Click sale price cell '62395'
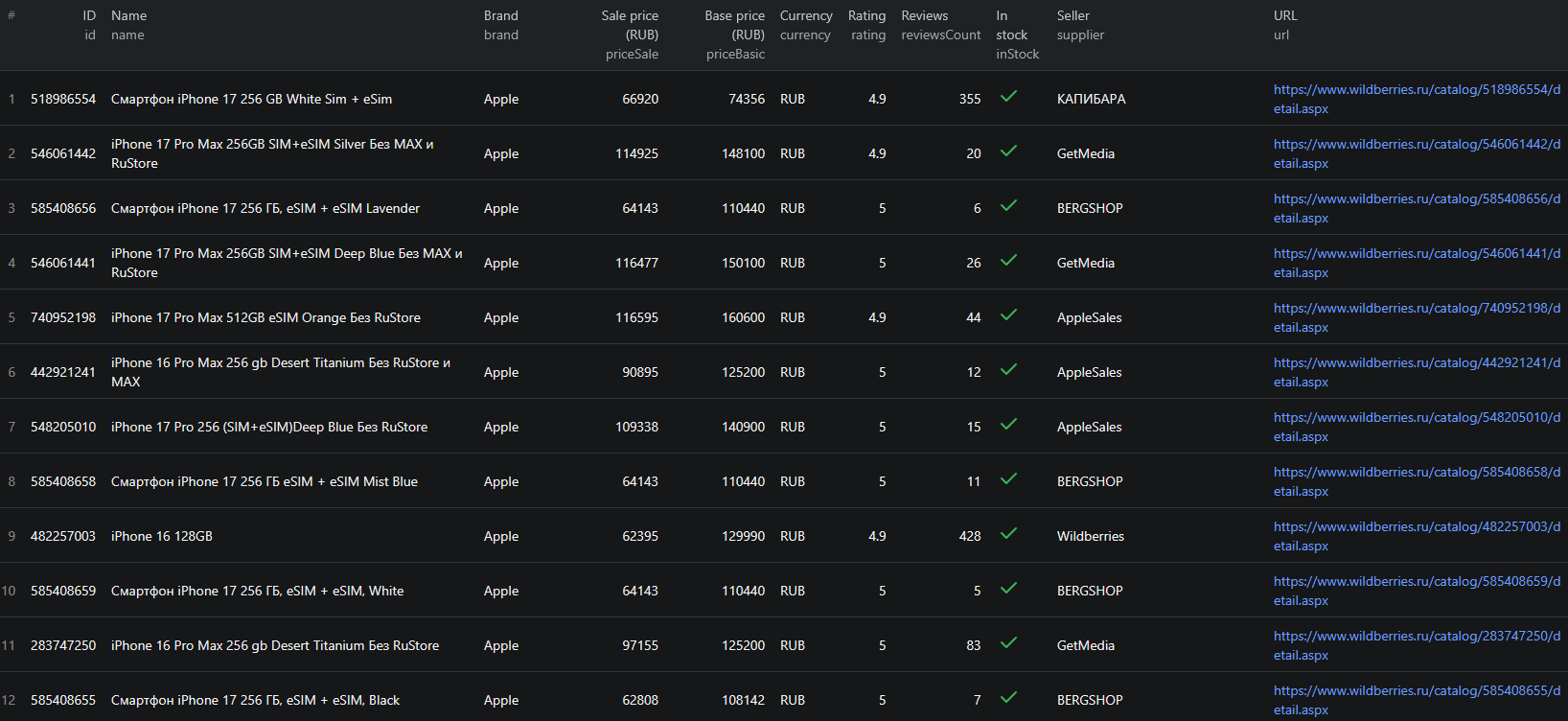The image size is (1568, 721). [x=640, y=536]
